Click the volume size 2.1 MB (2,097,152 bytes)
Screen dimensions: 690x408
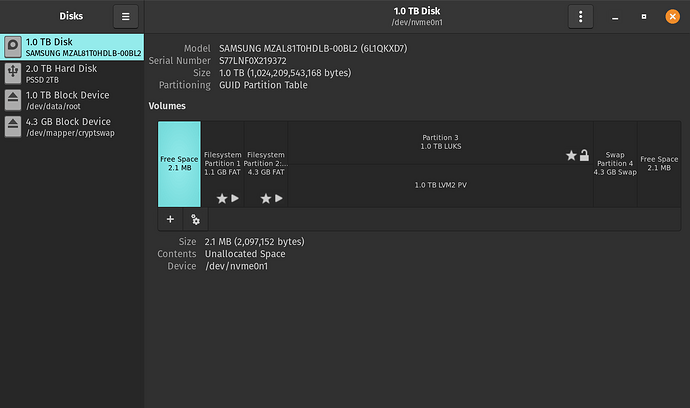[x=254, y=242]
